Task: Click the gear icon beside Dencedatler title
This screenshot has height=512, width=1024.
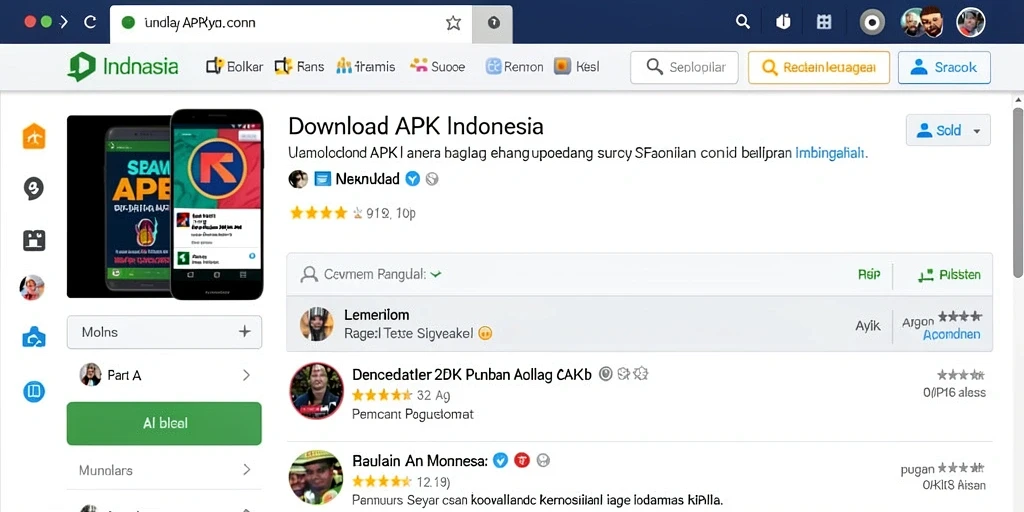Action: (x=641, y=374)
